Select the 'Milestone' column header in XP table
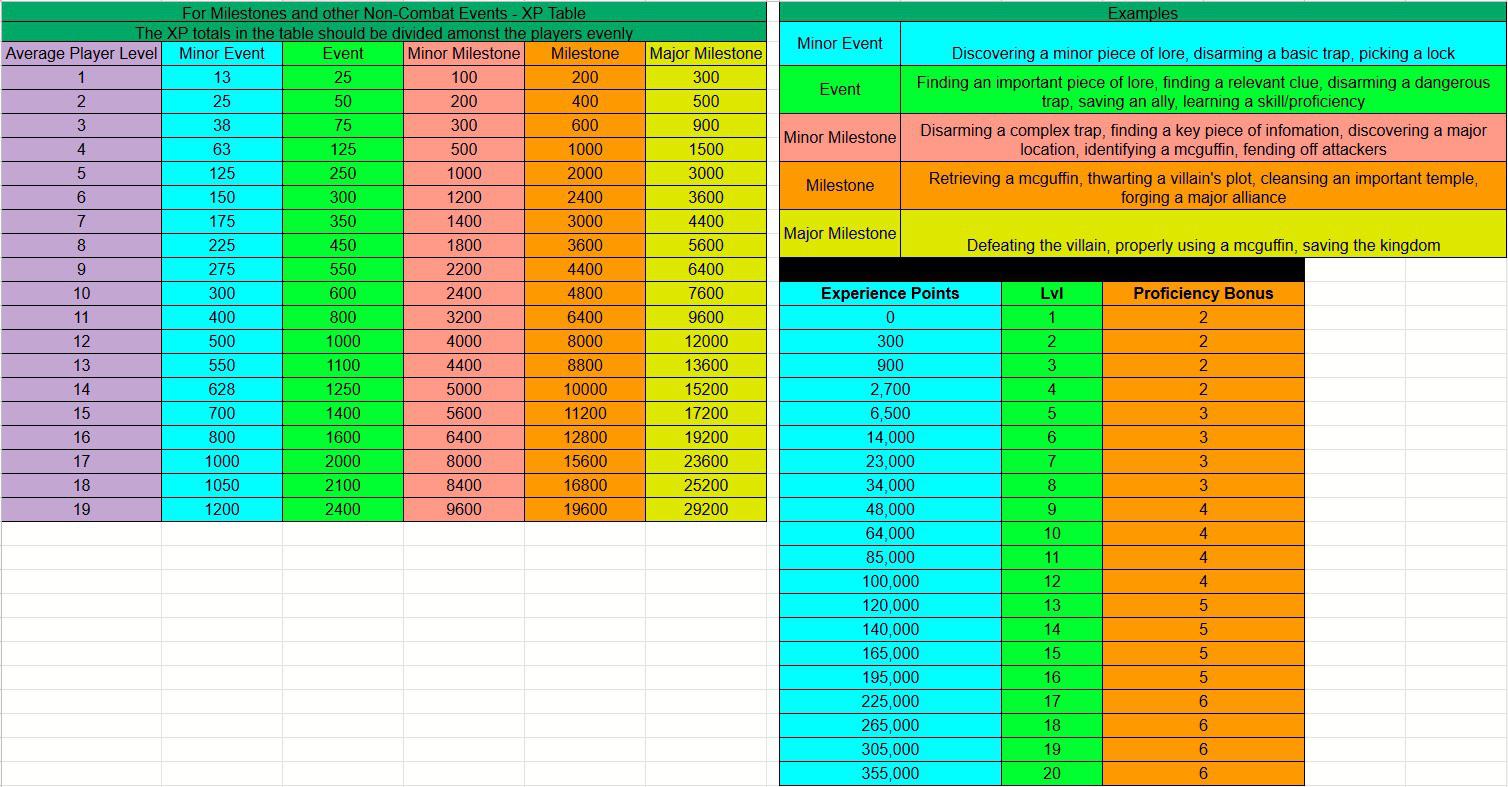This screenshot has height=787, width=1508. coord(585,53)
